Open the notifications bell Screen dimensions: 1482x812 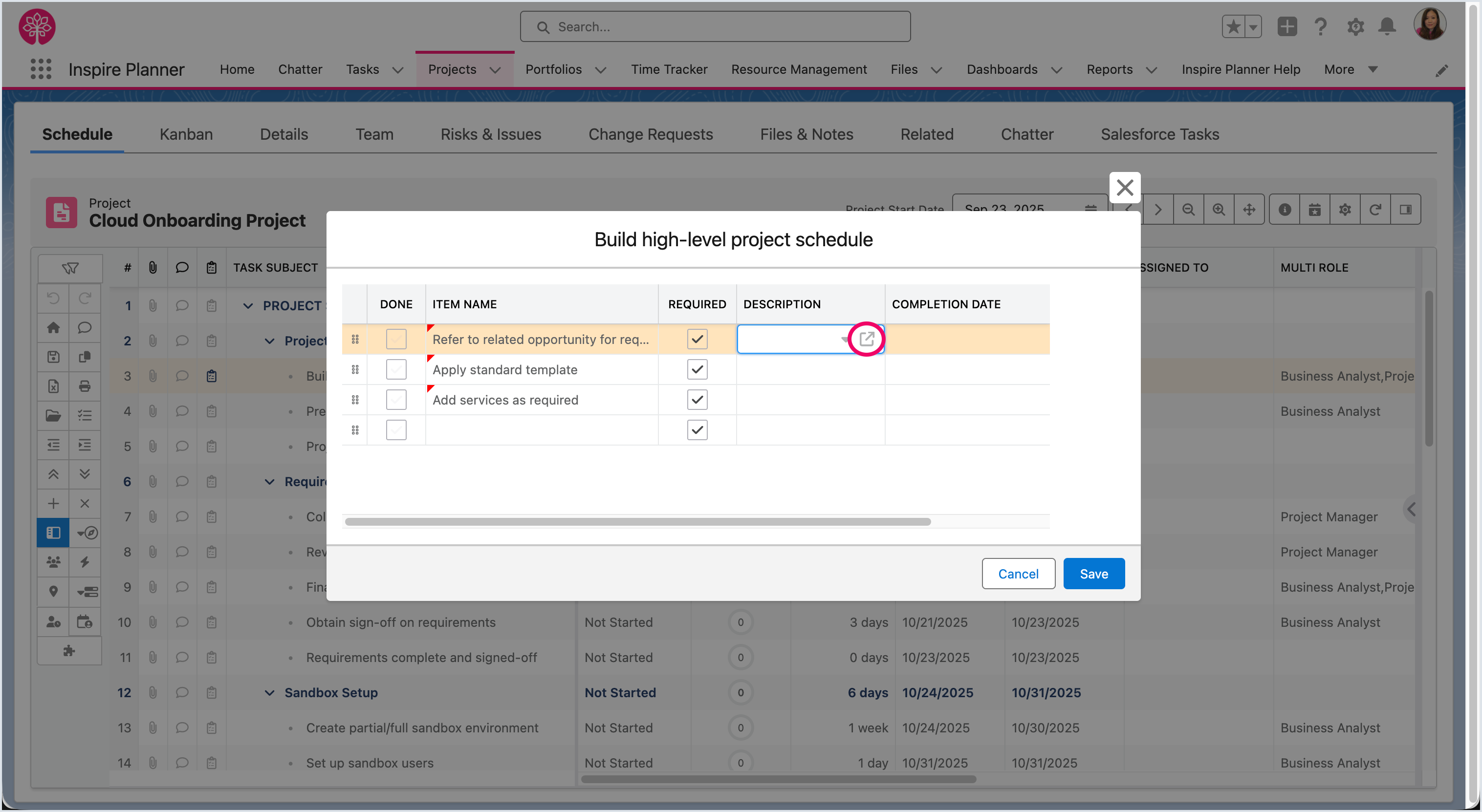click(1387, 26)
